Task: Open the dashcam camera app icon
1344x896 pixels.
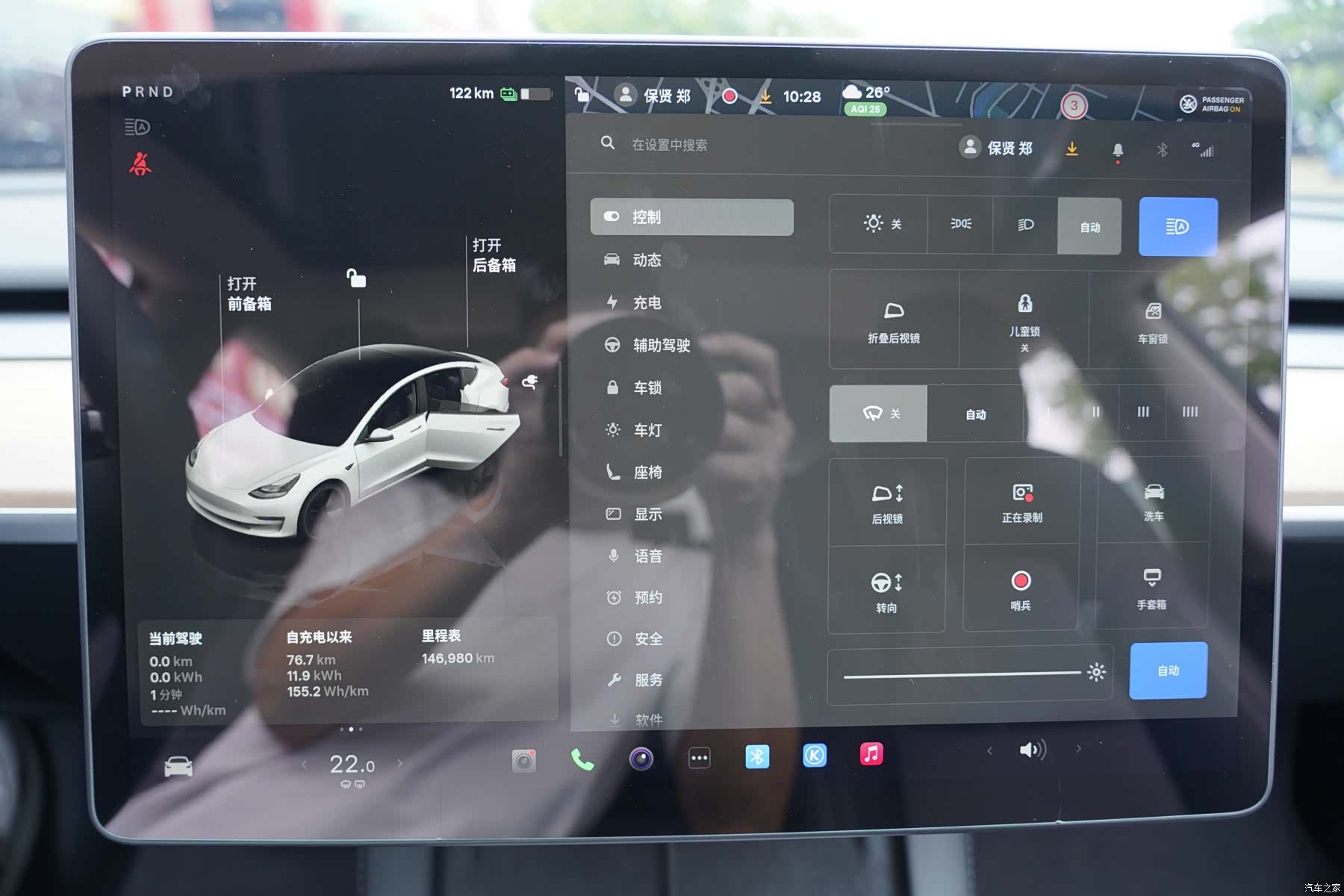Action: point(523,760)
